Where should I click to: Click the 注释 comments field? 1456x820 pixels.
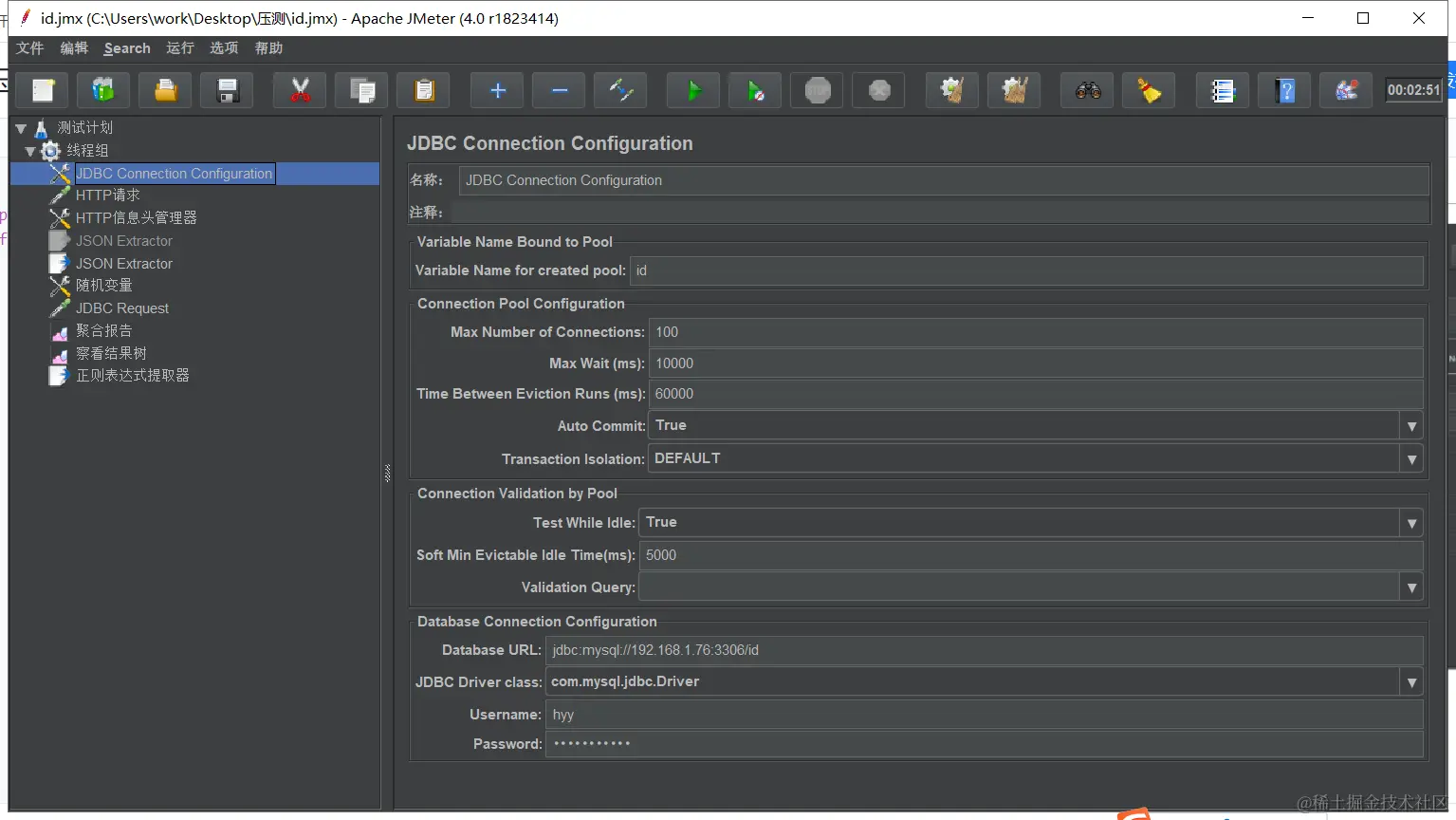[x=940, y=213]
